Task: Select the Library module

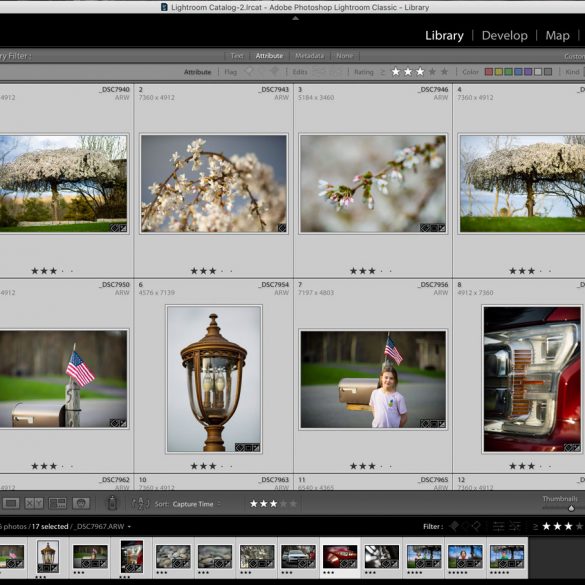Action: click(444, 35)
